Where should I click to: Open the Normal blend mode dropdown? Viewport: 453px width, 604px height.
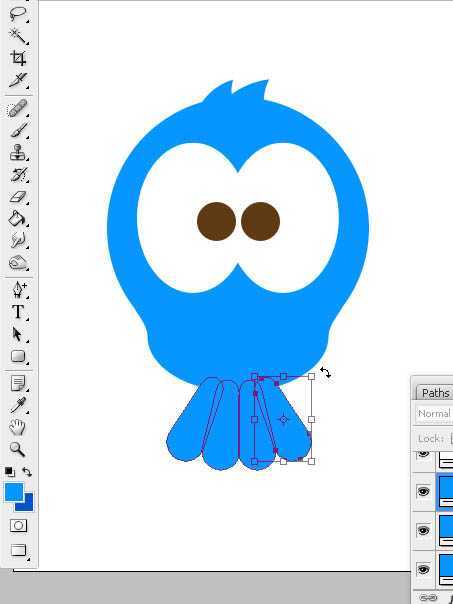coord(435,414)
